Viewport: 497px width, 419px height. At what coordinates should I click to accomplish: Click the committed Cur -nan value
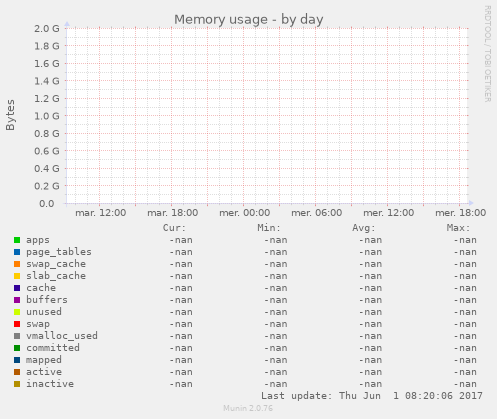181,348
